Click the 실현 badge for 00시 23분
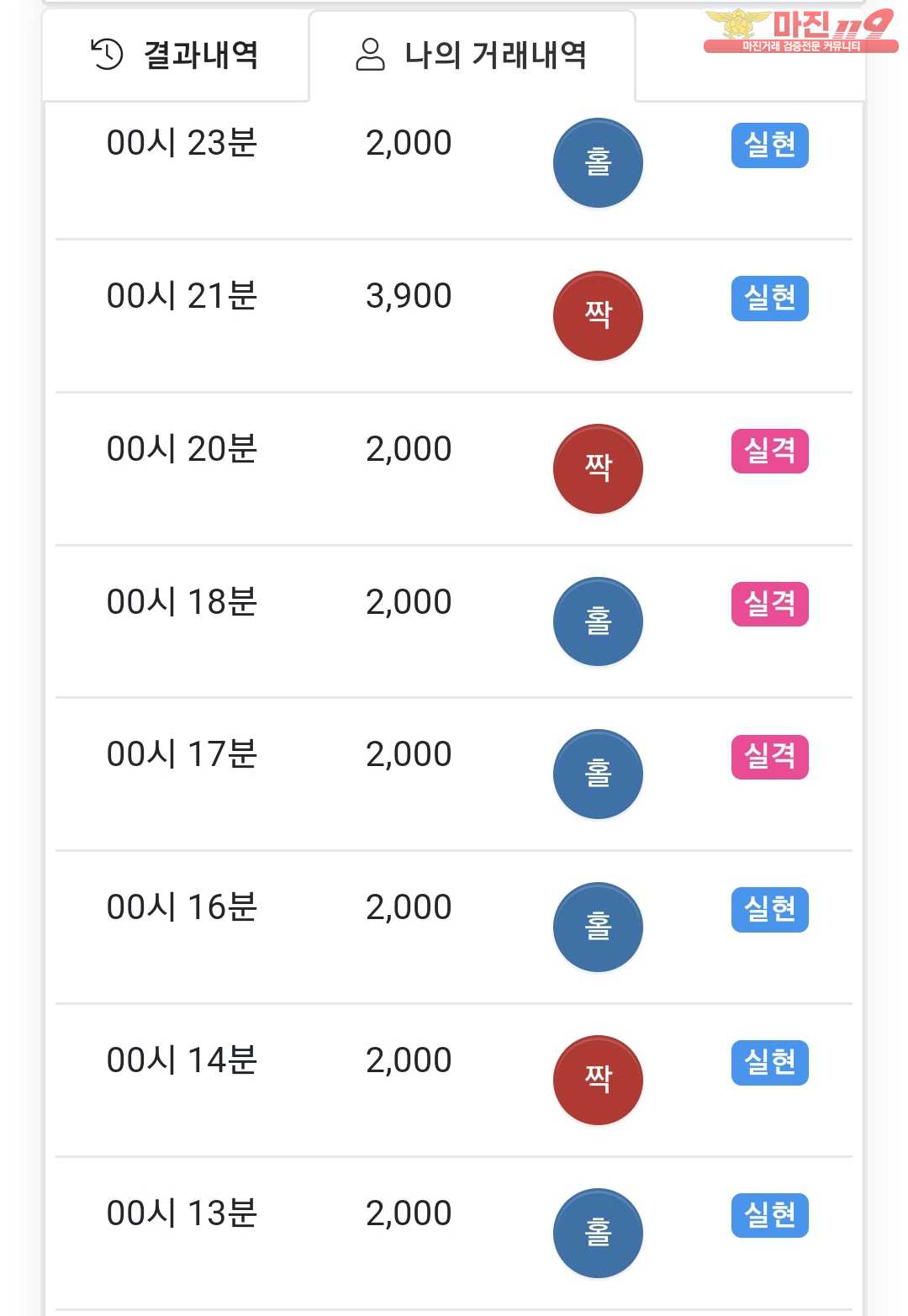Screen dimensions: 908x1316 (x=769, y=145)
